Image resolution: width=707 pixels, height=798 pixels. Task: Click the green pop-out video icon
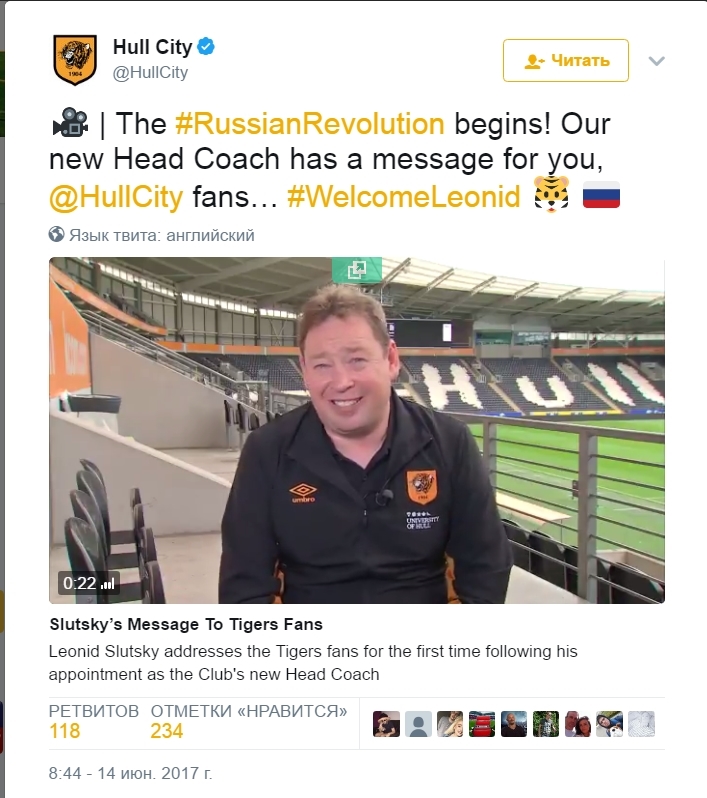click(x=357, y=270)
